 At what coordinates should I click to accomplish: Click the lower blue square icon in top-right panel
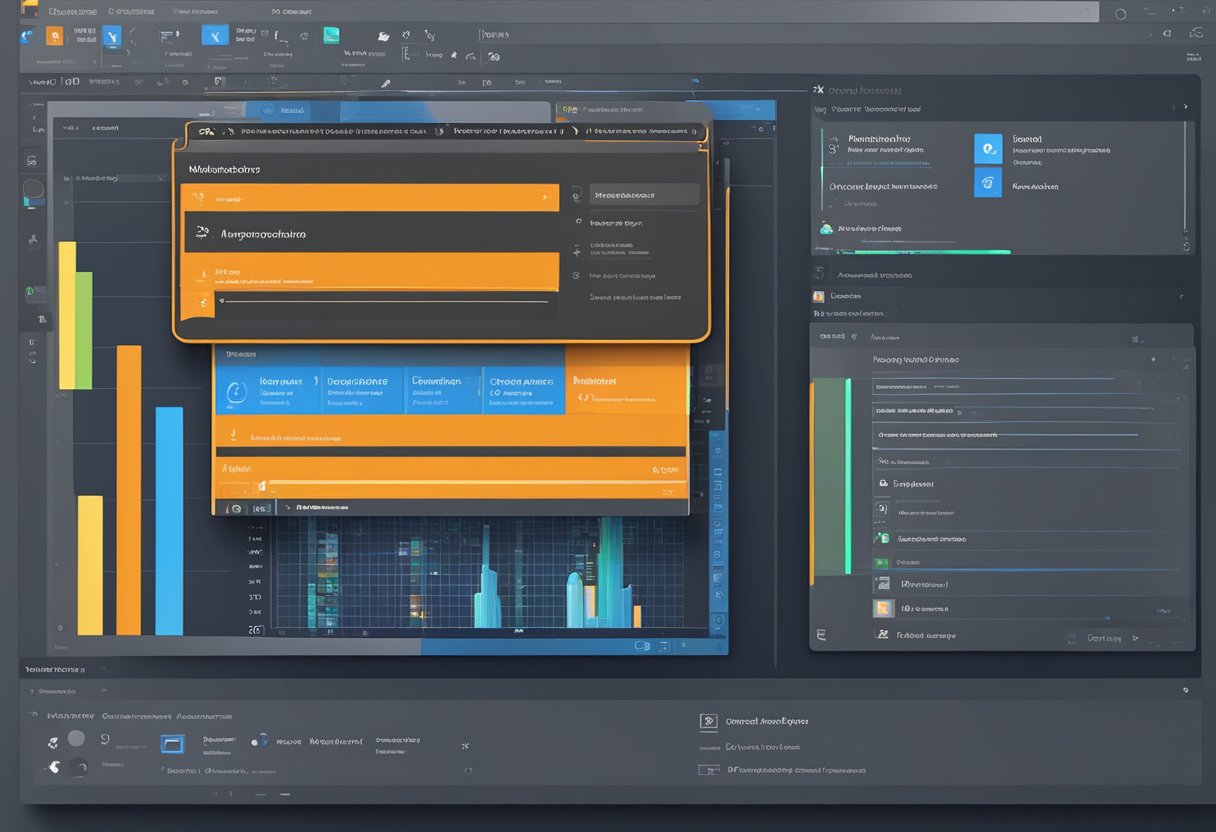tap(988, 182)
